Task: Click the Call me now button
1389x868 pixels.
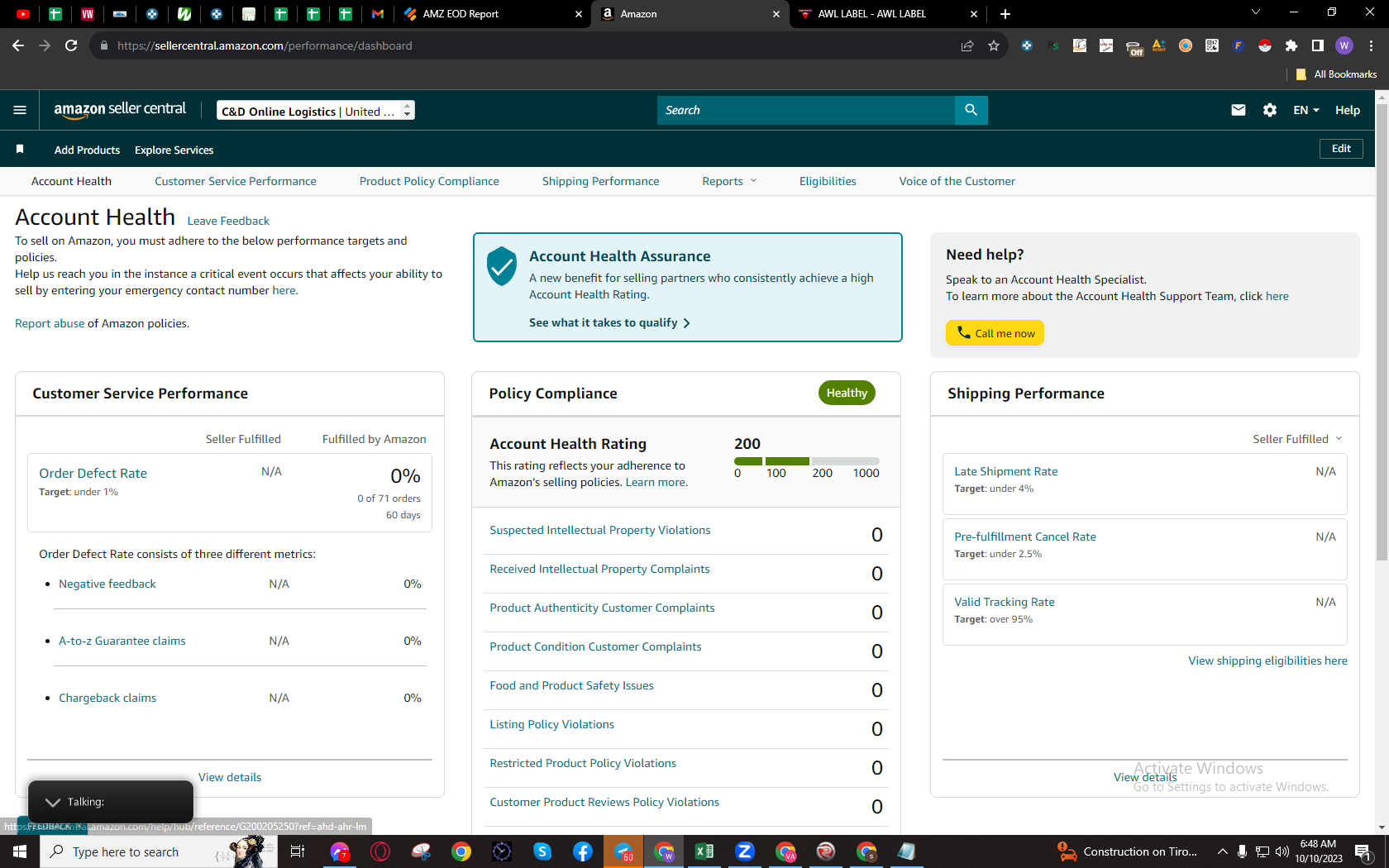Action: (995, 332)
